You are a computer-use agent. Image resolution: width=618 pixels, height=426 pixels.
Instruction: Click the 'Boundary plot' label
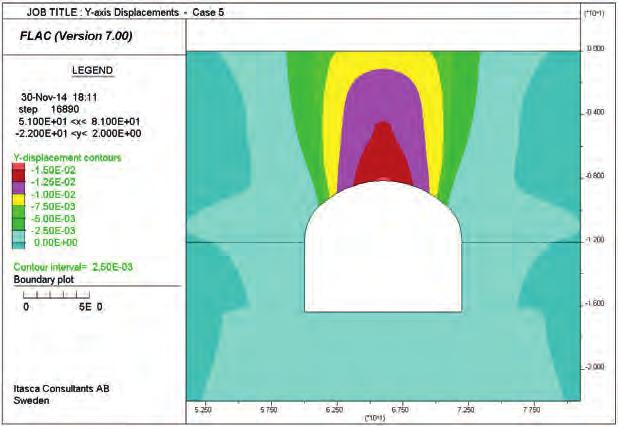(x=44, y=280)
